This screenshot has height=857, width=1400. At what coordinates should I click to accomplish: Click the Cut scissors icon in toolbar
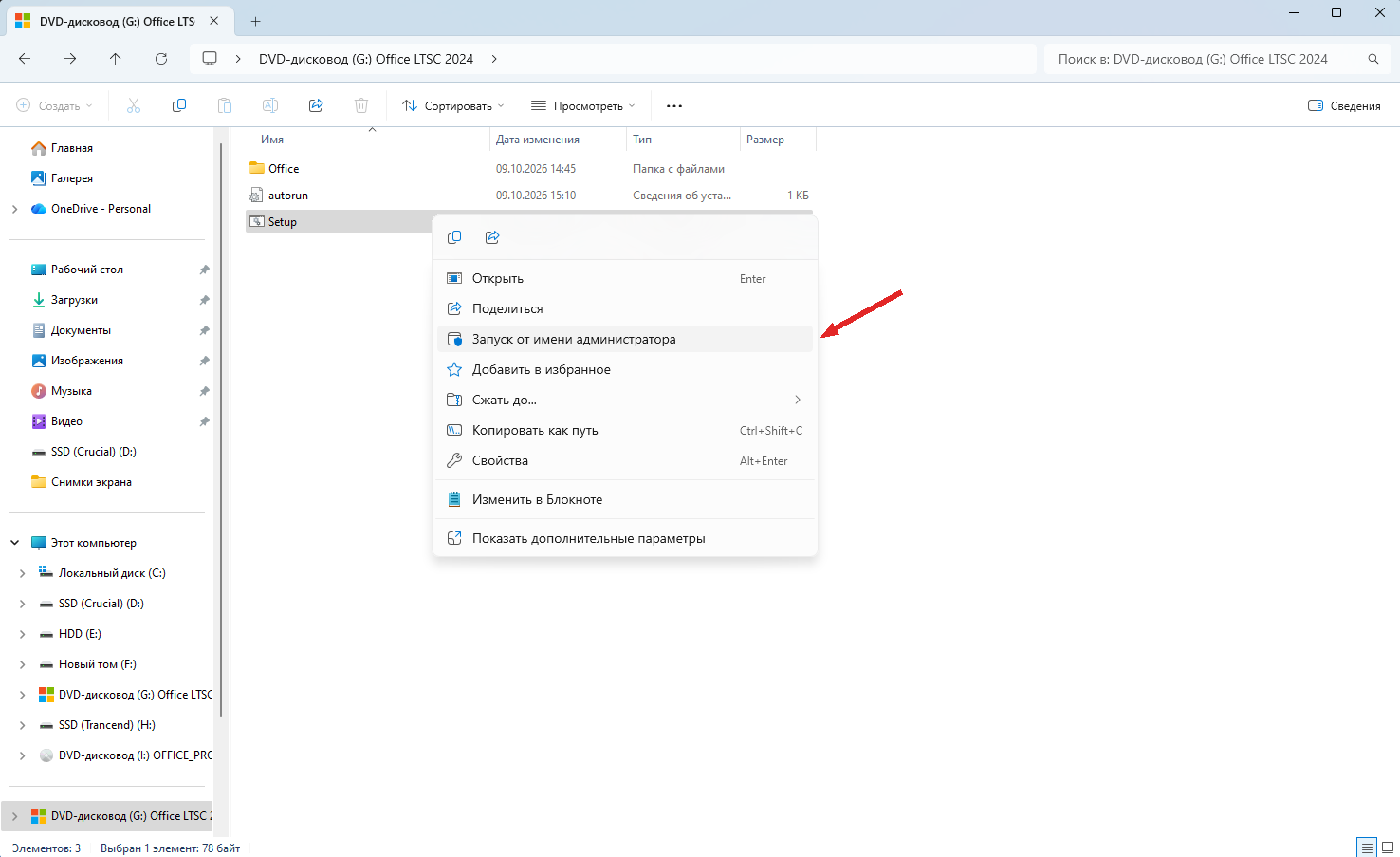(x=134, y=105)
